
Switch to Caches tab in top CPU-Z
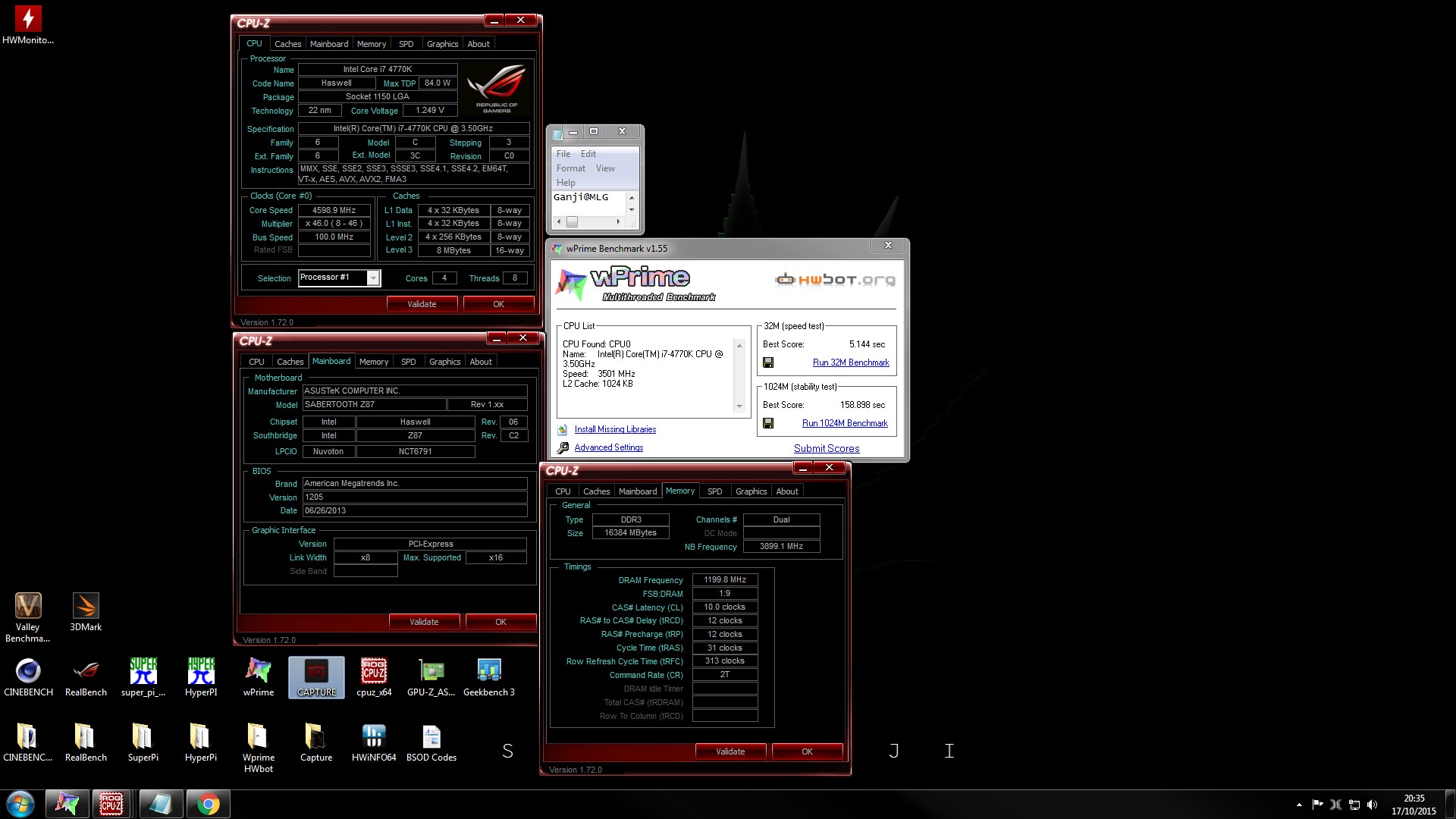pyautogui.click(x=287, y=44)
